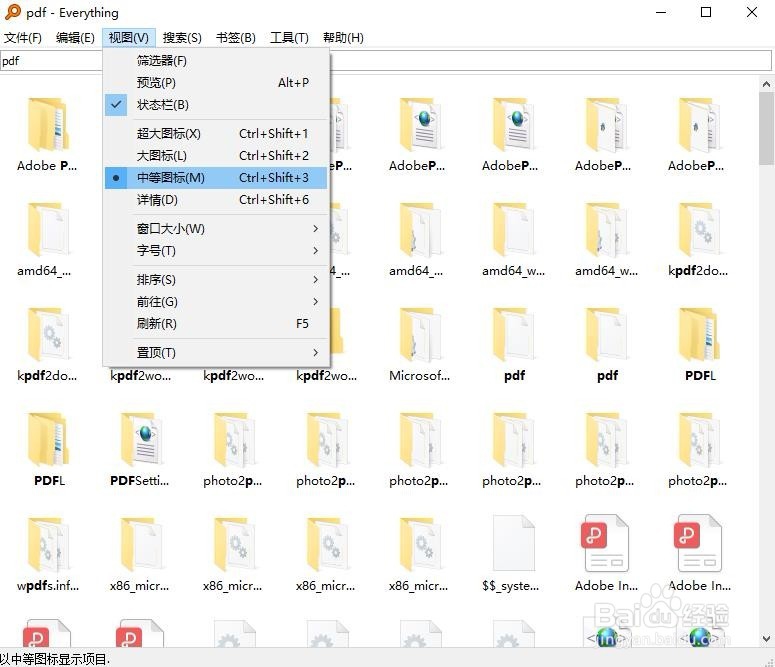775x667 pixels.
Task: Click the Microsof... file name label
Action: click(419, 376)
